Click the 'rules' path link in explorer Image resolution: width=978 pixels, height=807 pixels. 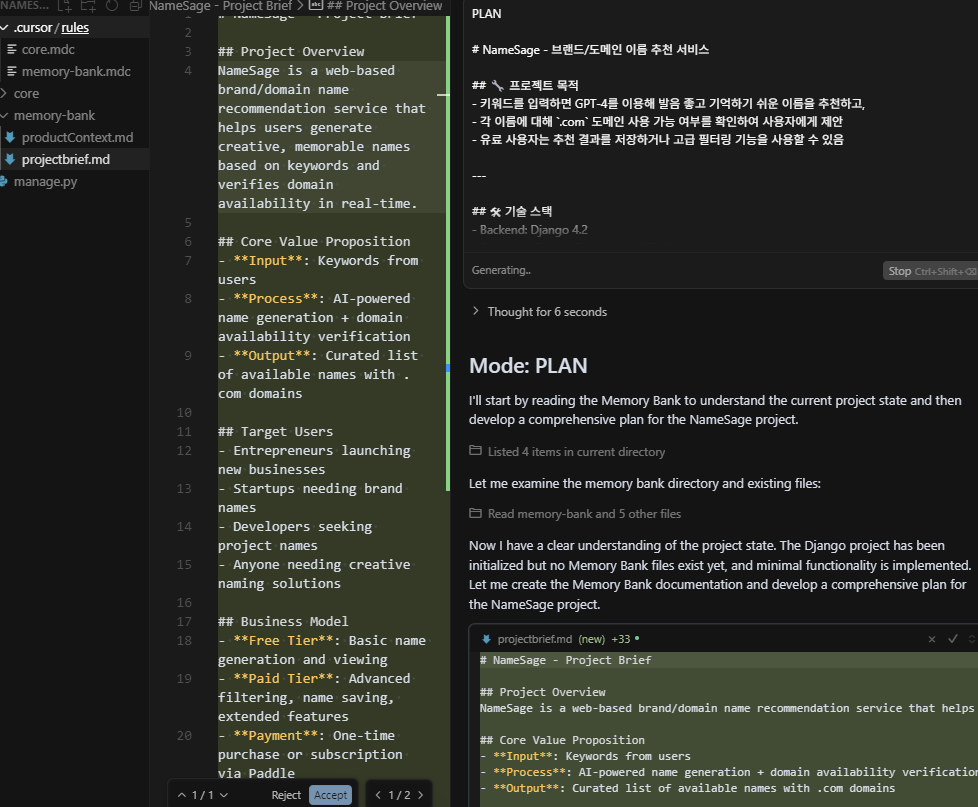[75, 27]
